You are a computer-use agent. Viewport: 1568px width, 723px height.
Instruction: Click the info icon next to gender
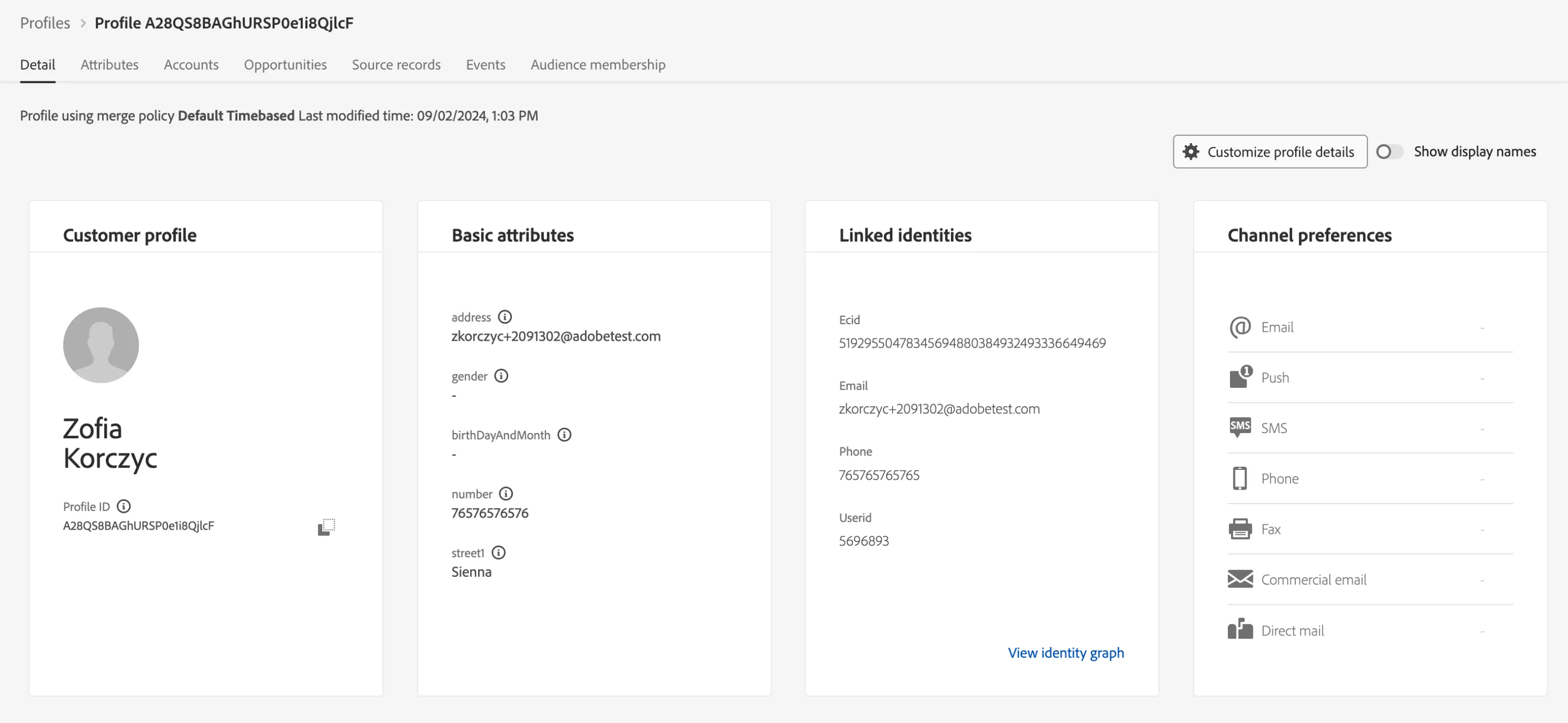click(501, 376)
